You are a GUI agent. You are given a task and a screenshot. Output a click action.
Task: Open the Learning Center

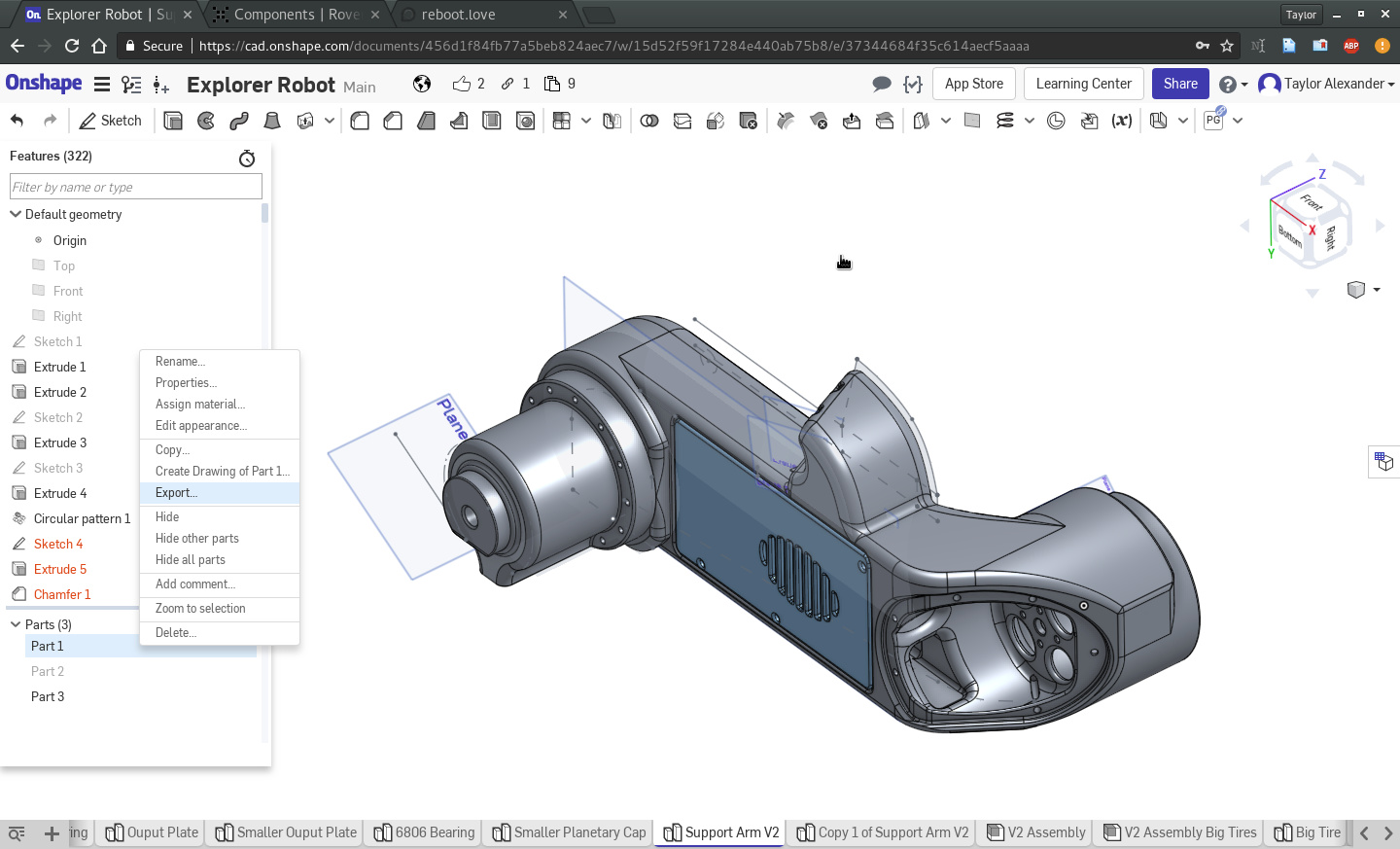(1083, 84)
